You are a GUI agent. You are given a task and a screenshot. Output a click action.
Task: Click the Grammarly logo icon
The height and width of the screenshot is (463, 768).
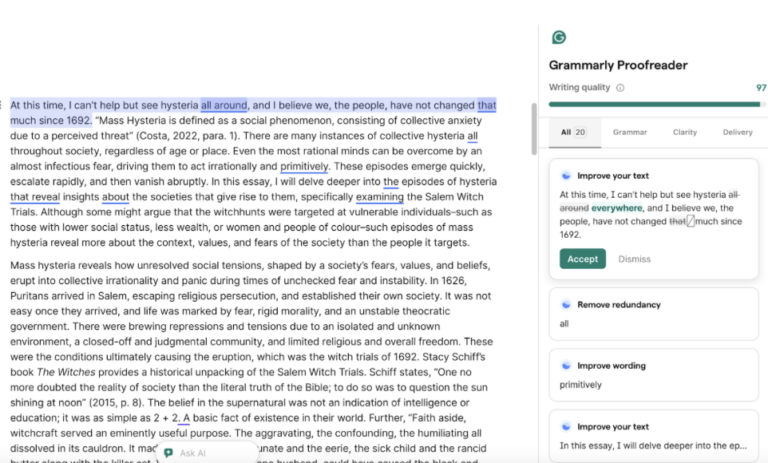click(558, 37)
